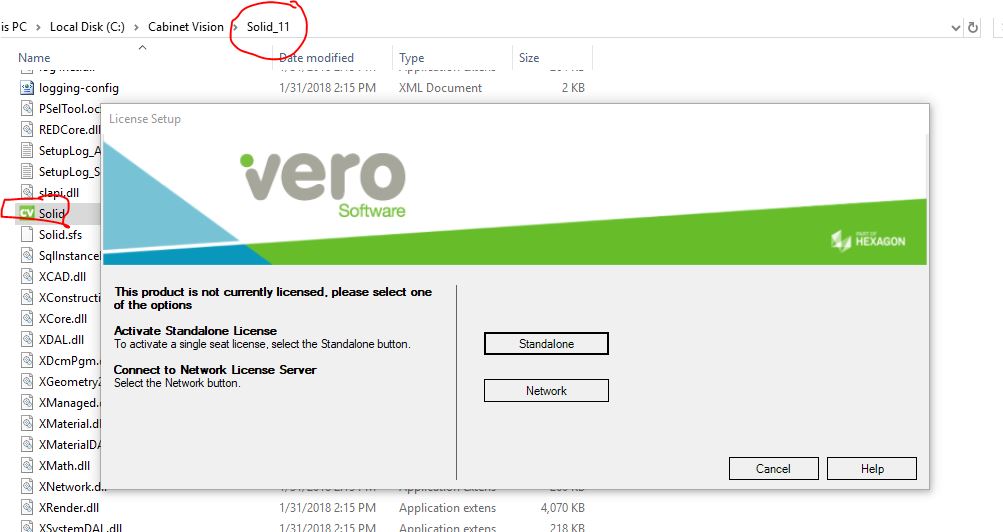Select the XManaged file icon
The width and height of the screenshot is (1003, 532).
click(27, 403)
